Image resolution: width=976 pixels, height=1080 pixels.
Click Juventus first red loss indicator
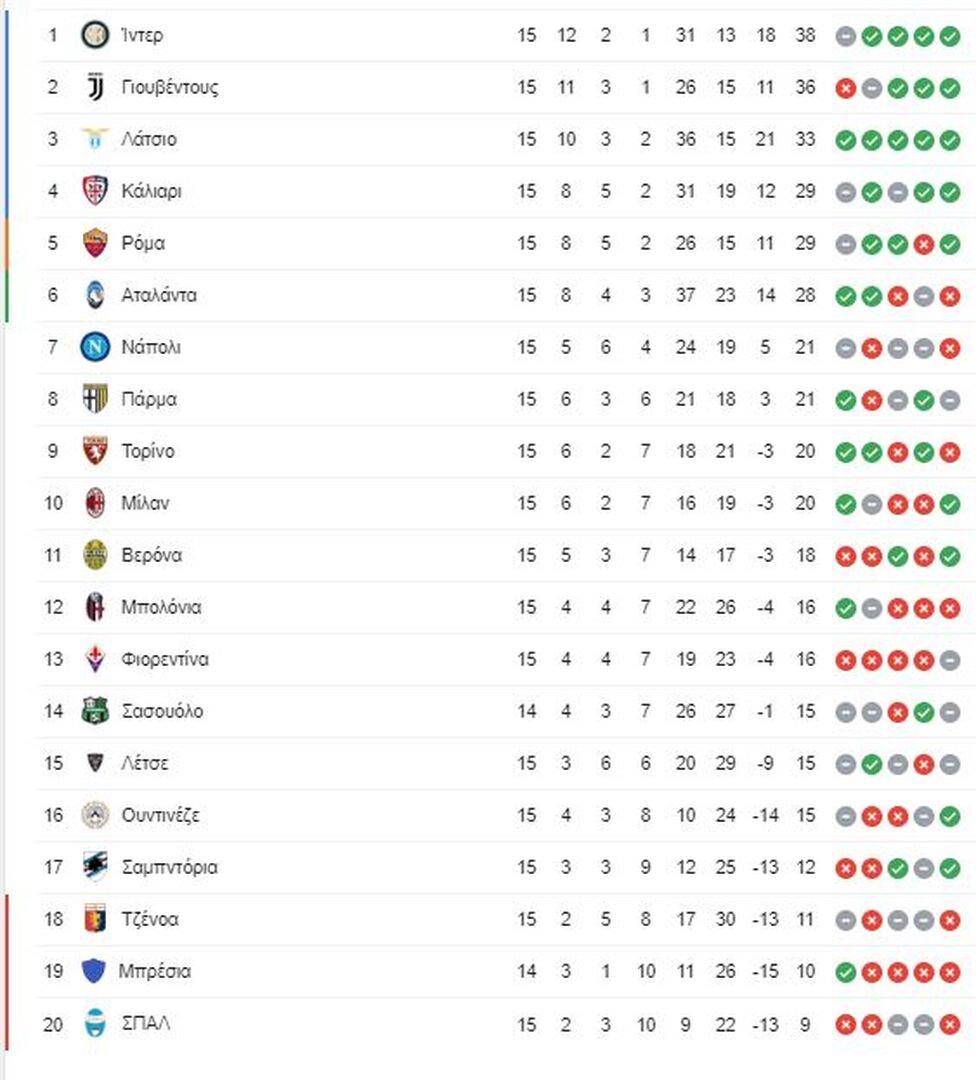845,88
